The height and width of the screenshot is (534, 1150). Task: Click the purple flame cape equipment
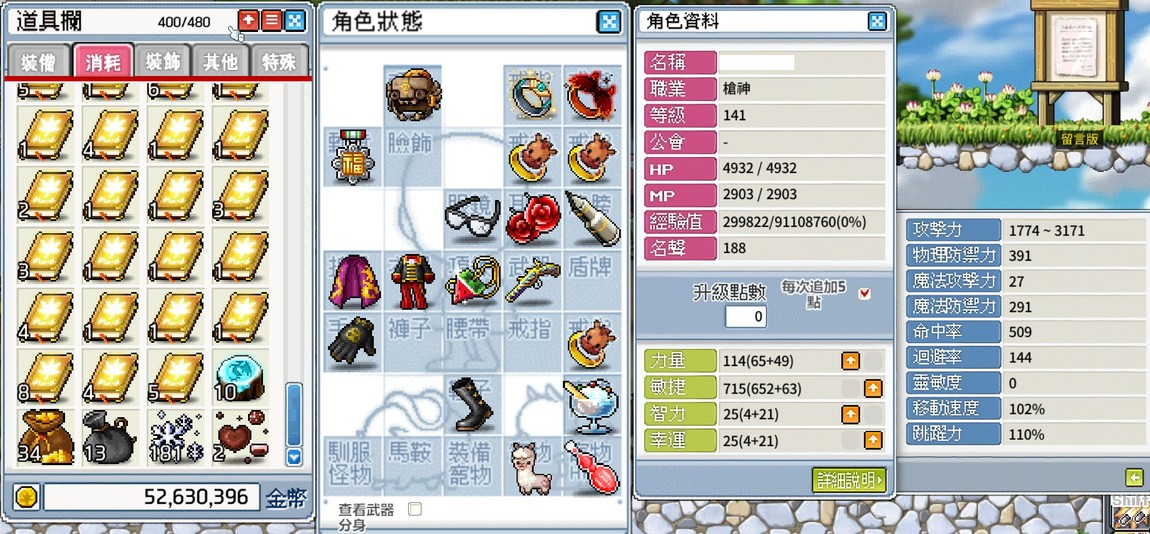pos(353,281)
